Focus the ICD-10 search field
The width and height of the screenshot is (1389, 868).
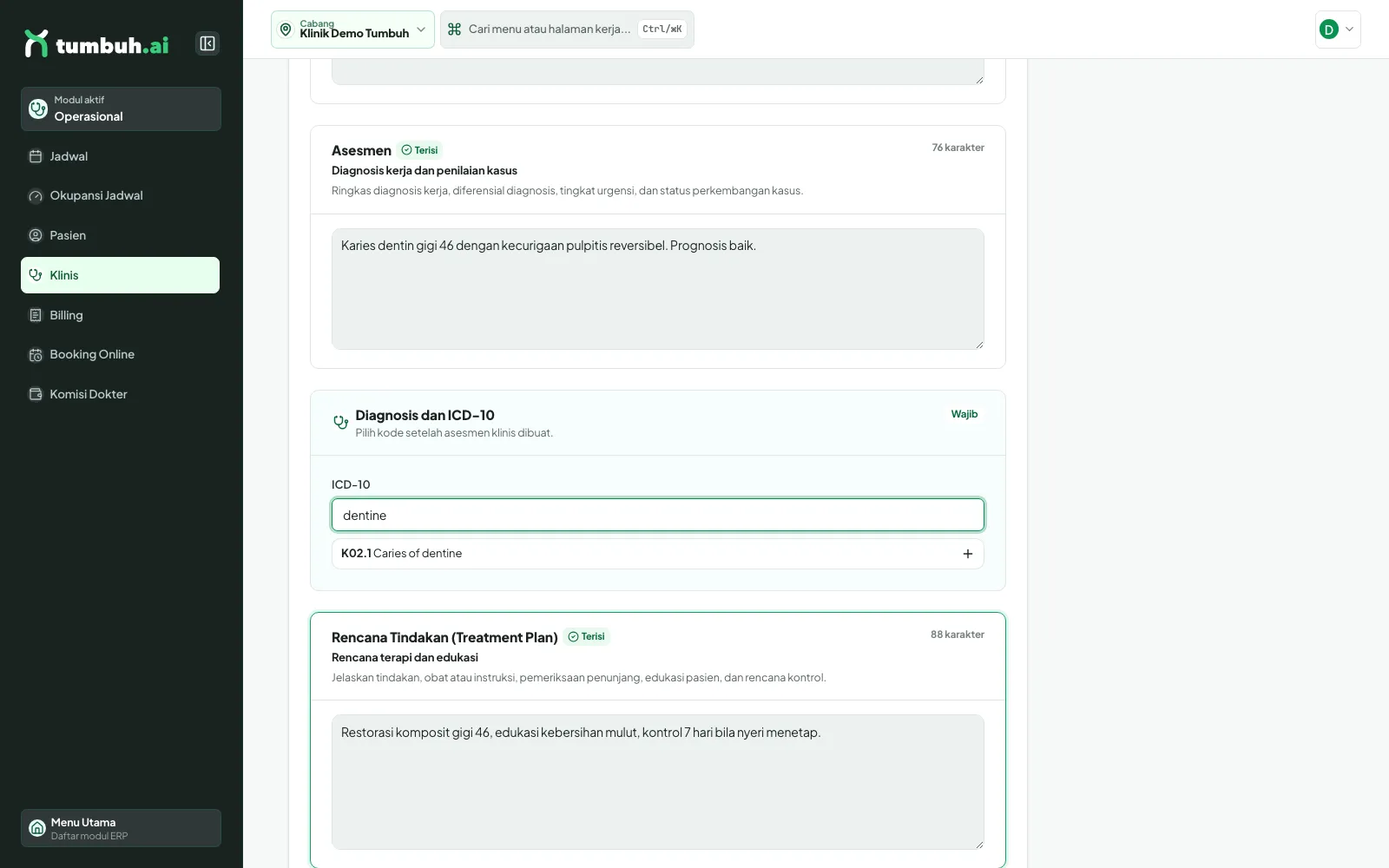coord(657,515)
